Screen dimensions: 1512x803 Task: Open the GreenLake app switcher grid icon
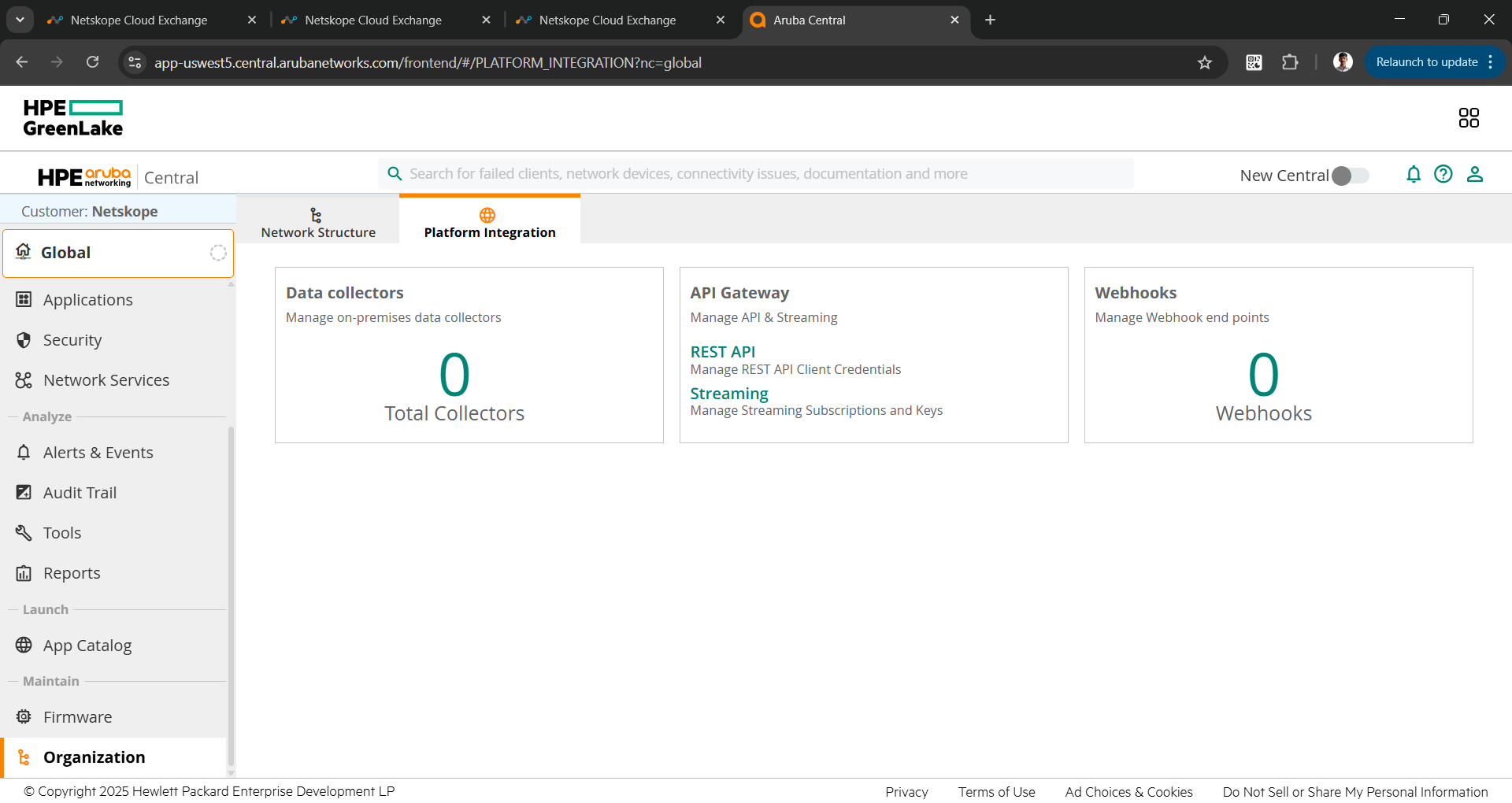1469,118
